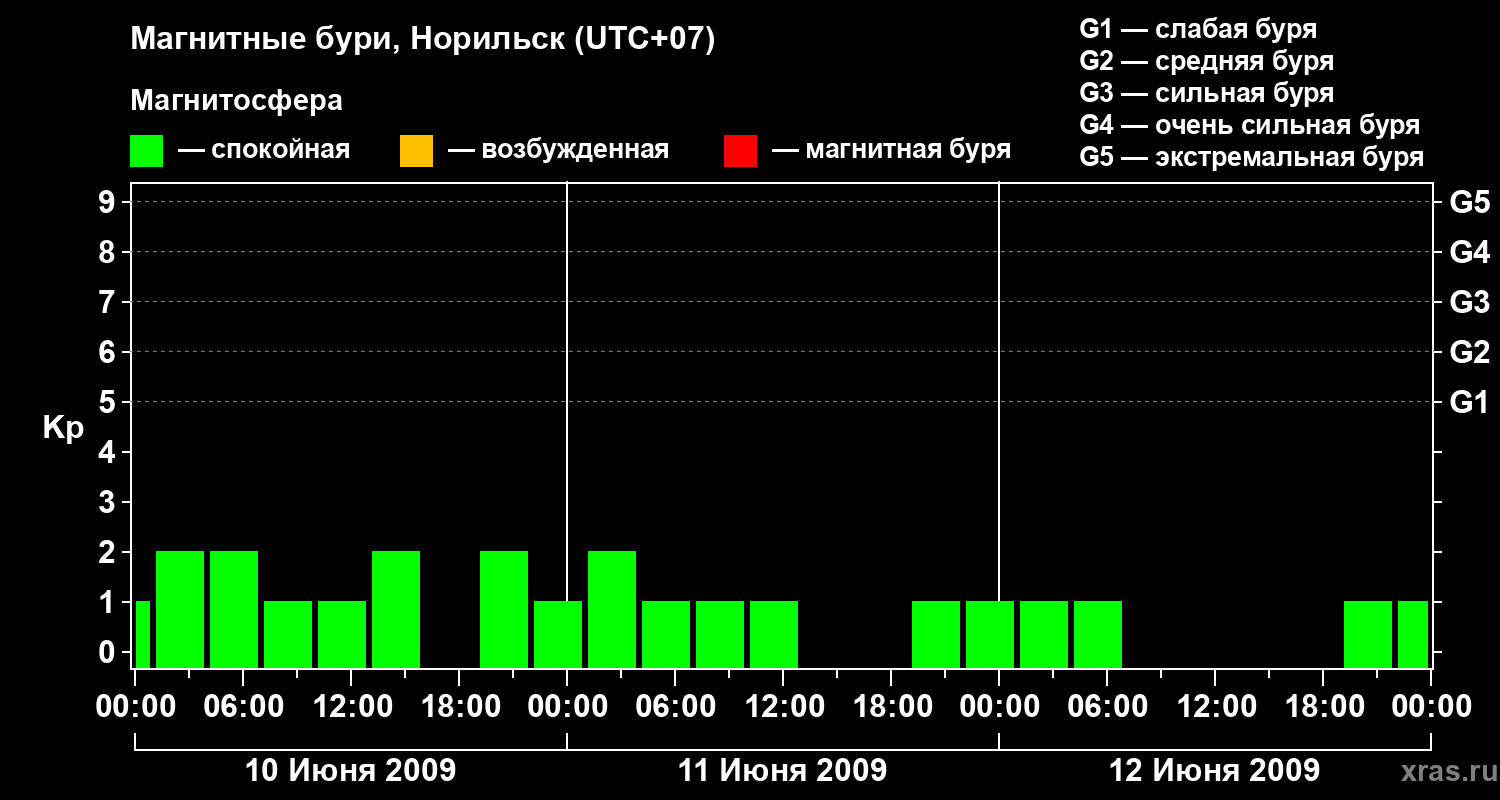Click the G5 label on the right axis

click(x=1470, y=202)
